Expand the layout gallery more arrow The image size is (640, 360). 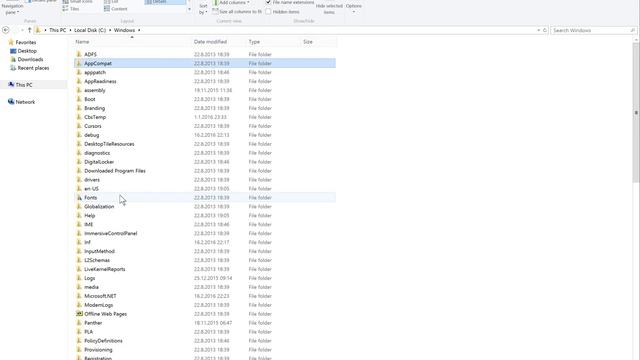[x=189, y=9]
